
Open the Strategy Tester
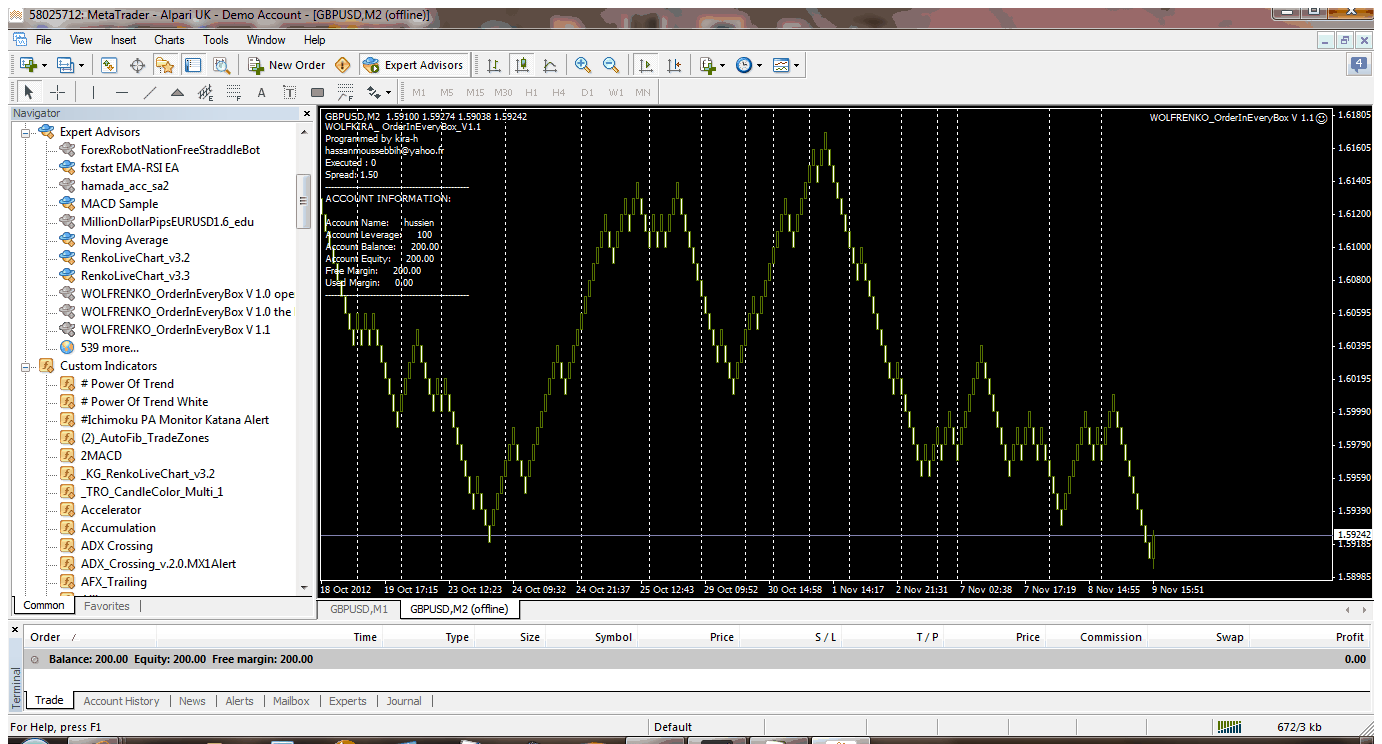(x=221, y=65)
